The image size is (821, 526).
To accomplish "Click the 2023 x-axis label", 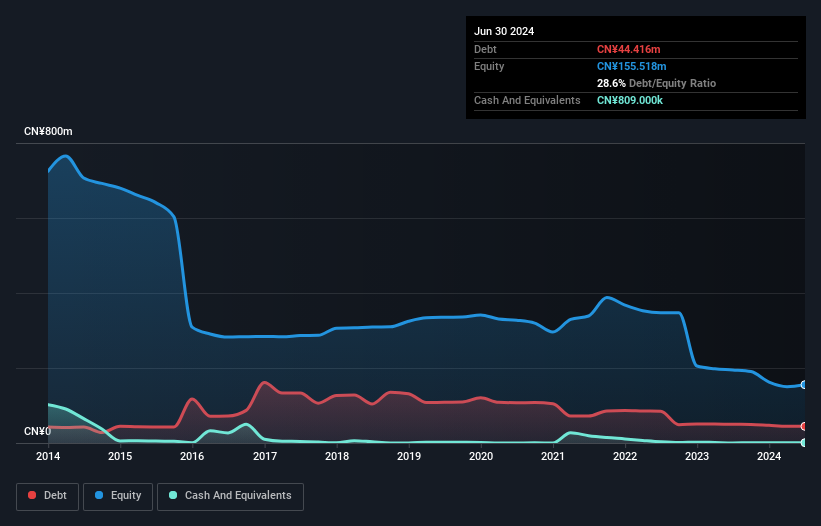I will point(697,456).
